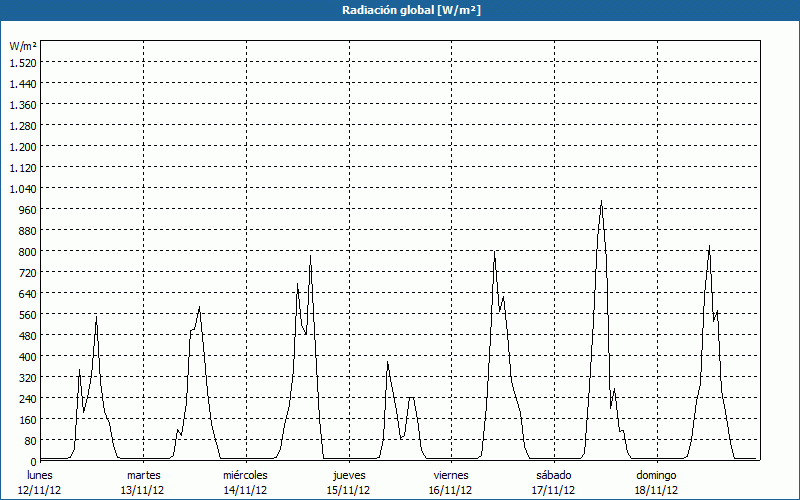Click Thursday's lowest daily peak on curve
The width and height of the screenshot is (800, 500).
point(388,362)
